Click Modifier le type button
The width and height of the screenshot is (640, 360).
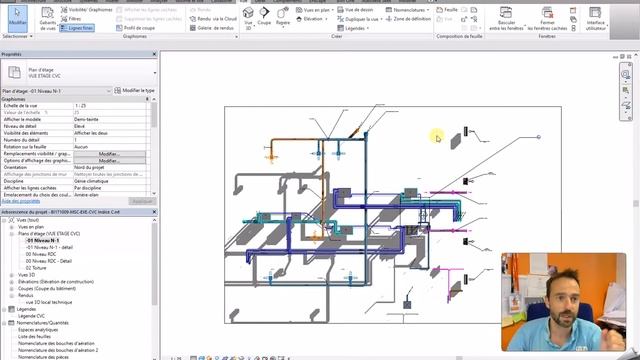point(134,91)
